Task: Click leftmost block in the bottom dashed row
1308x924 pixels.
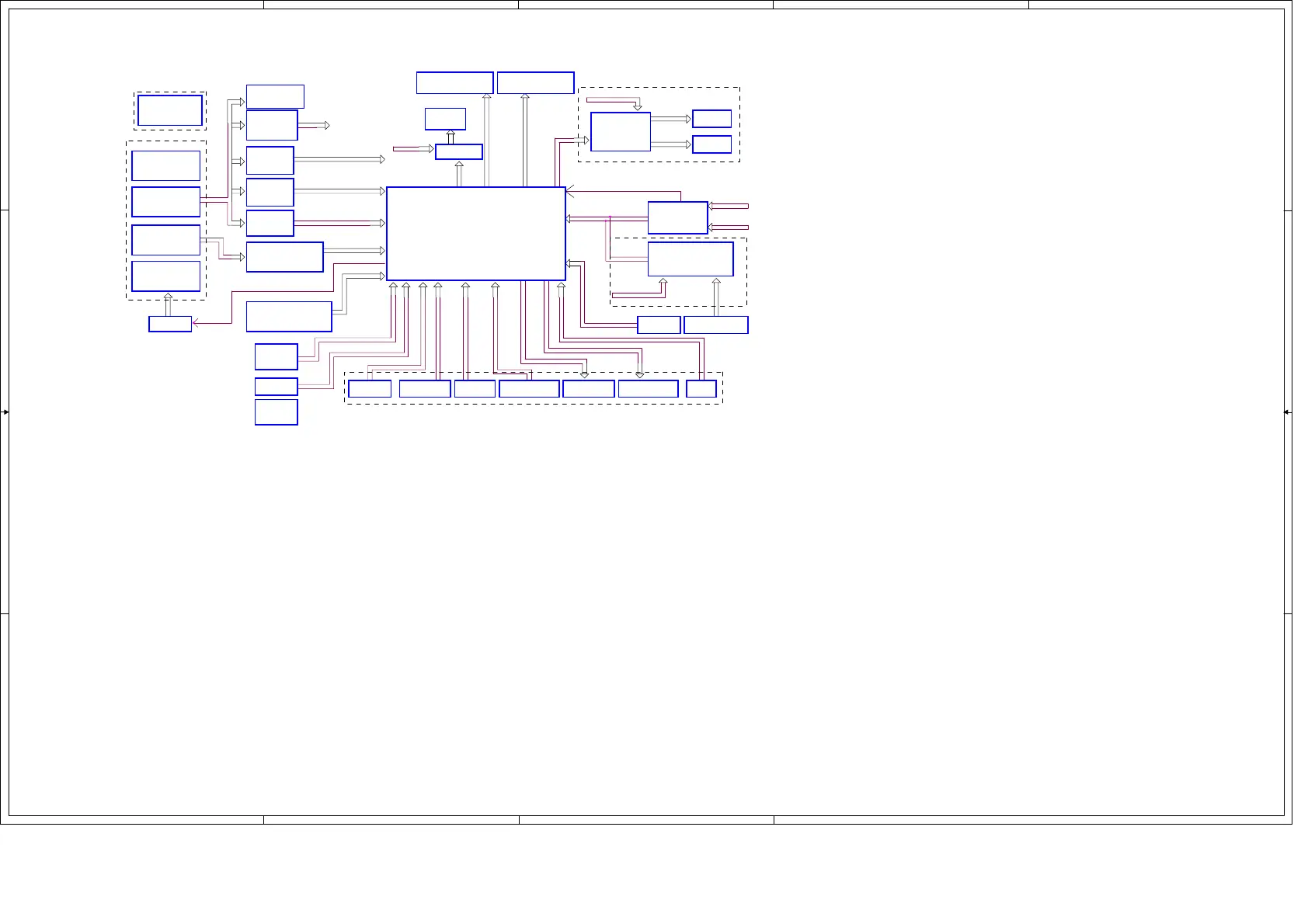Action: click(370, 389)
